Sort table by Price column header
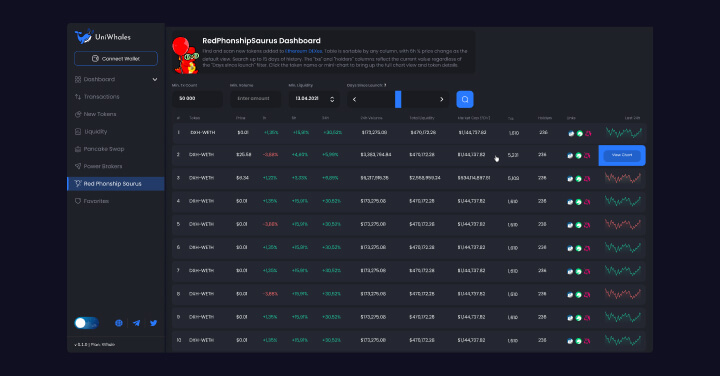This screenshot has height=376, width=720. click(241, 118)
